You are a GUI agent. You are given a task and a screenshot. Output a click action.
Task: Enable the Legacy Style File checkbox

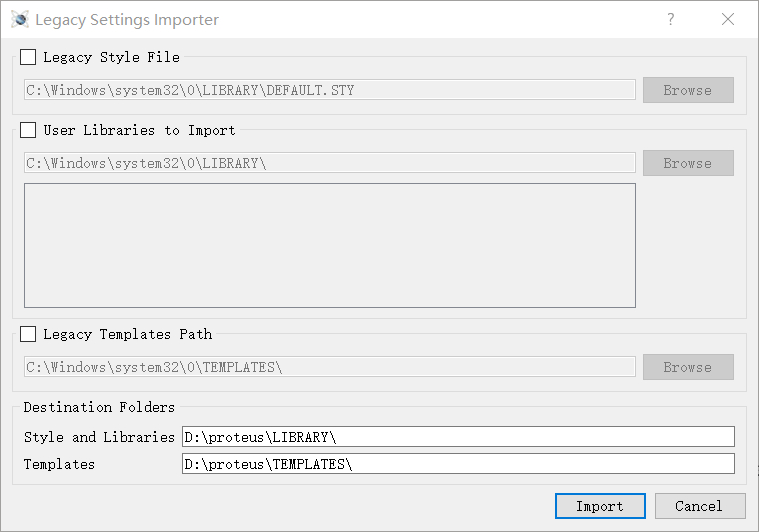(x=28, y=58)
